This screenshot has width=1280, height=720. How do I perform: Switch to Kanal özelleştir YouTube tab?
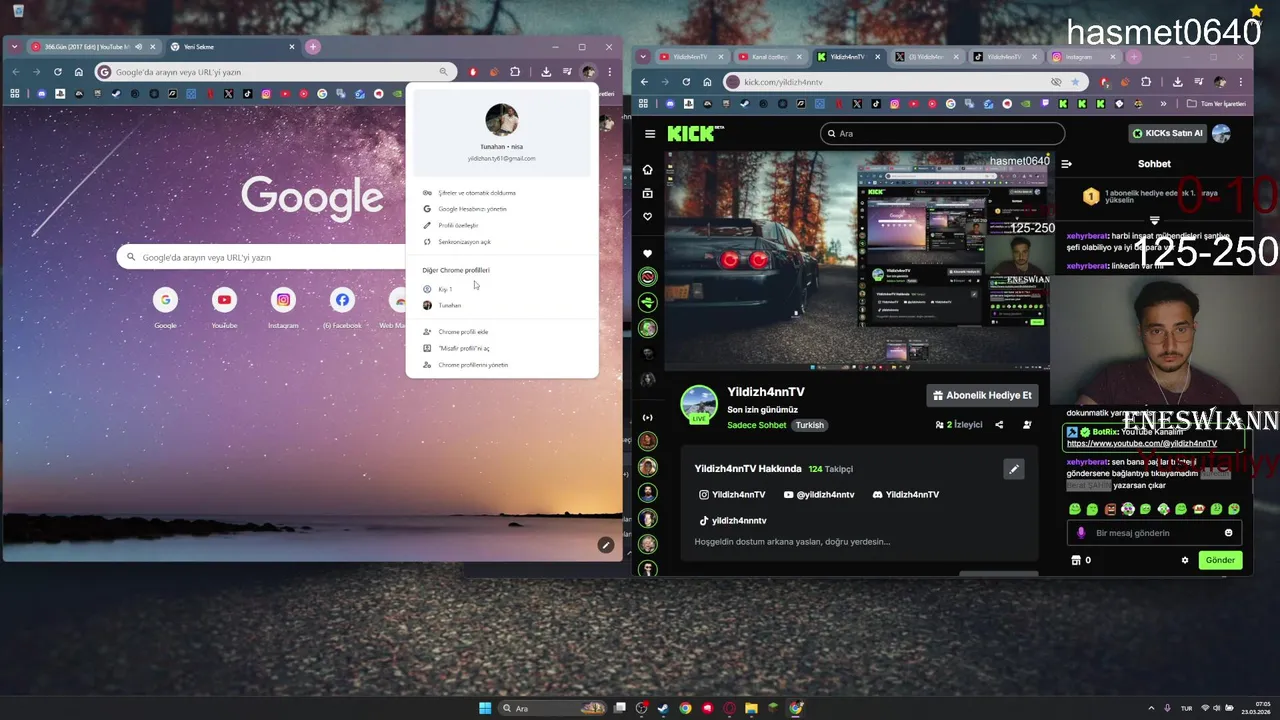click(x=770, y=57)
